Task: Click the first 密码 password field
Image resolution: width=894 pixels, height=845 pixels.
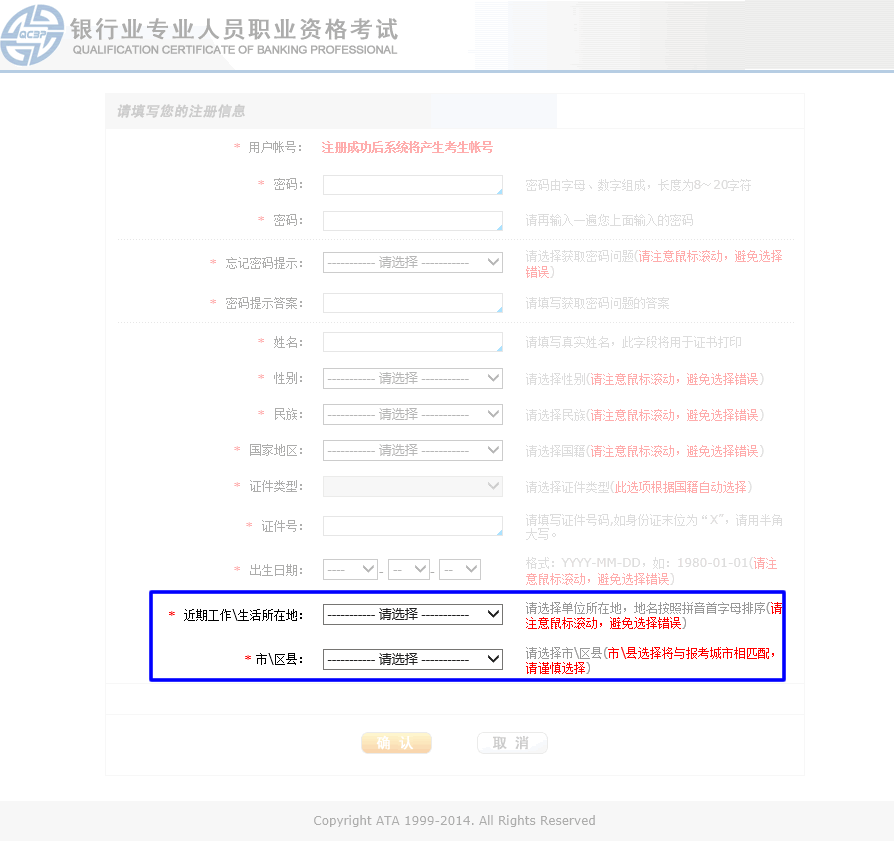Action: [x=412, y=184]
